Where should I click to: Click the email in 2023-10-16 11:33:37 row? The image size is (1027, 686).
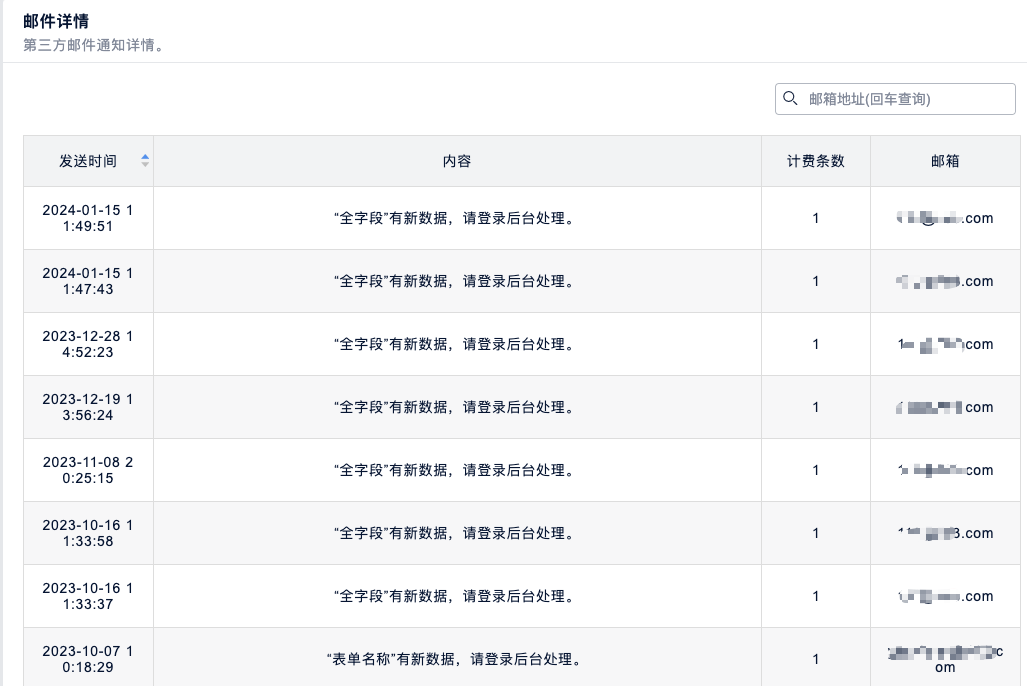click(945, 596)
